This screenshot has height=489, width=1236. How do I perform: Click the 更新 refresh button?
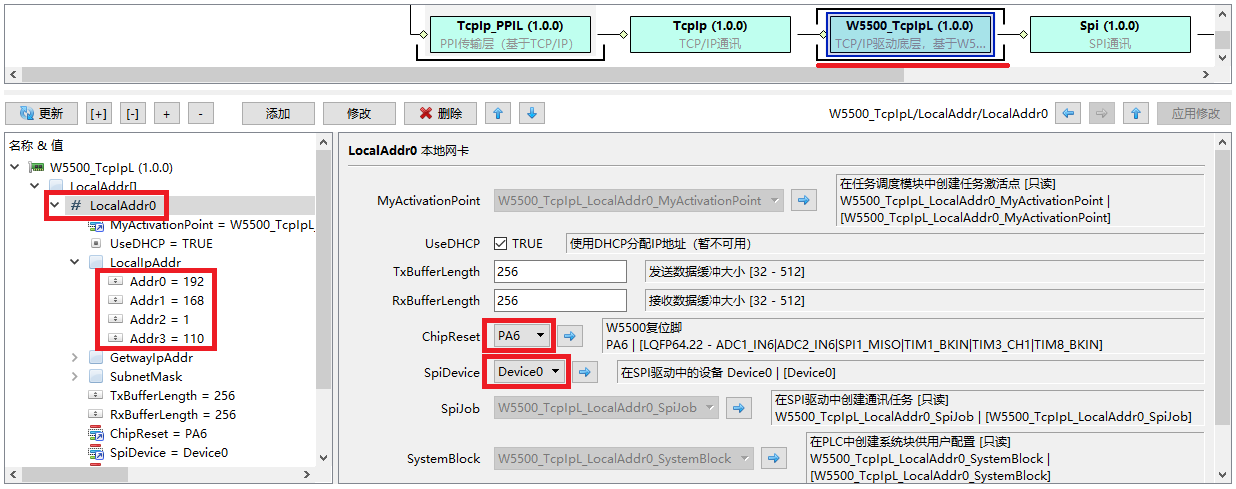41,114
